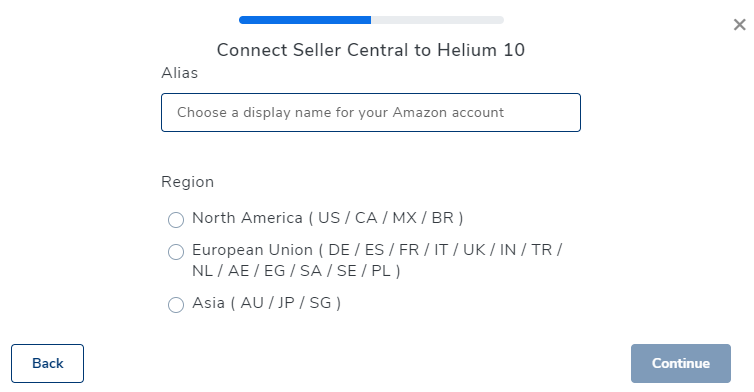This screenshot has width=754, height=392.
Task: Click the 'US / CA / MX / BR' country list
Action: click(x=386, y=218)
